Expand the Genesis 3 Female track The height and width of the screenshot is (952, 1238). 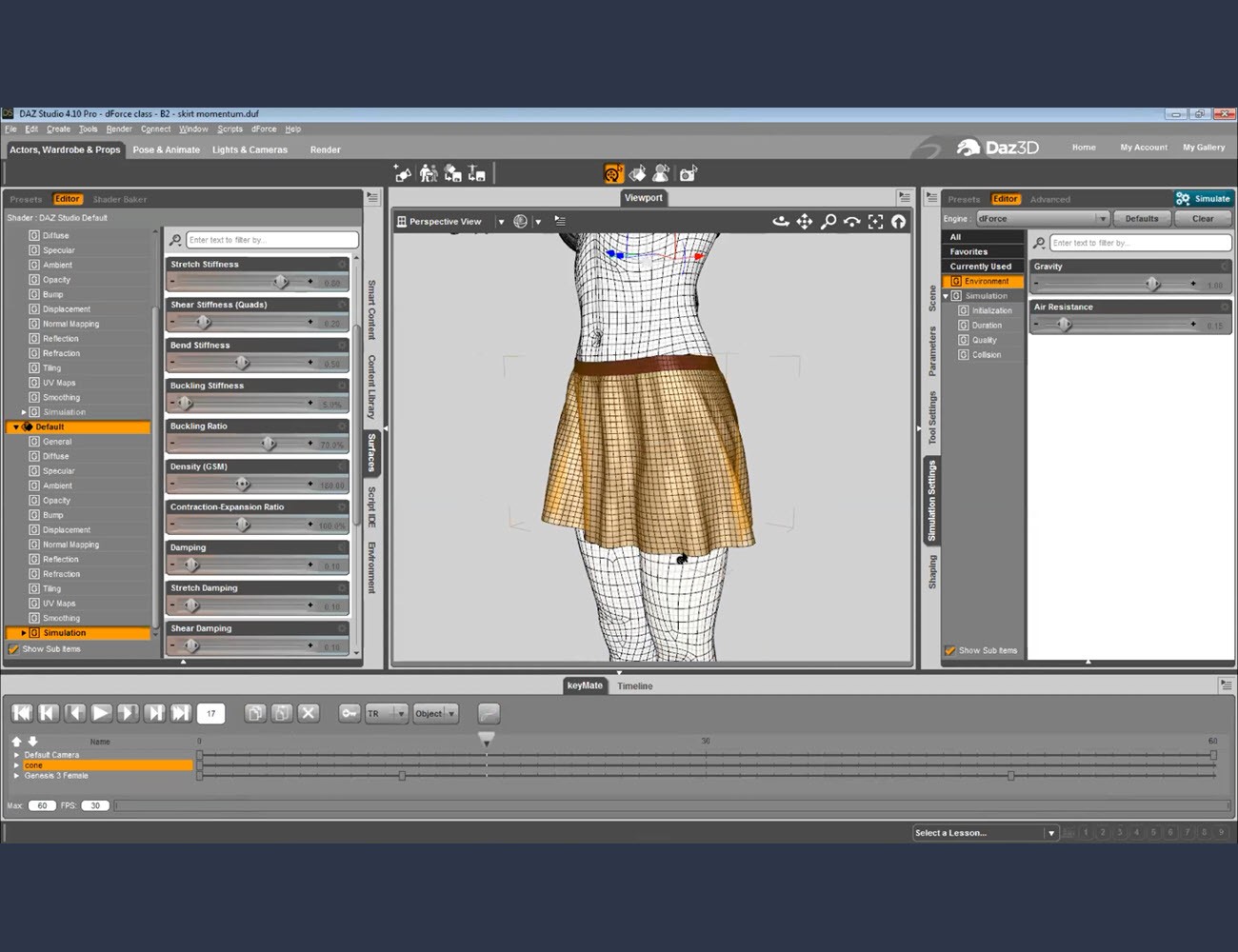click(16, 775)
